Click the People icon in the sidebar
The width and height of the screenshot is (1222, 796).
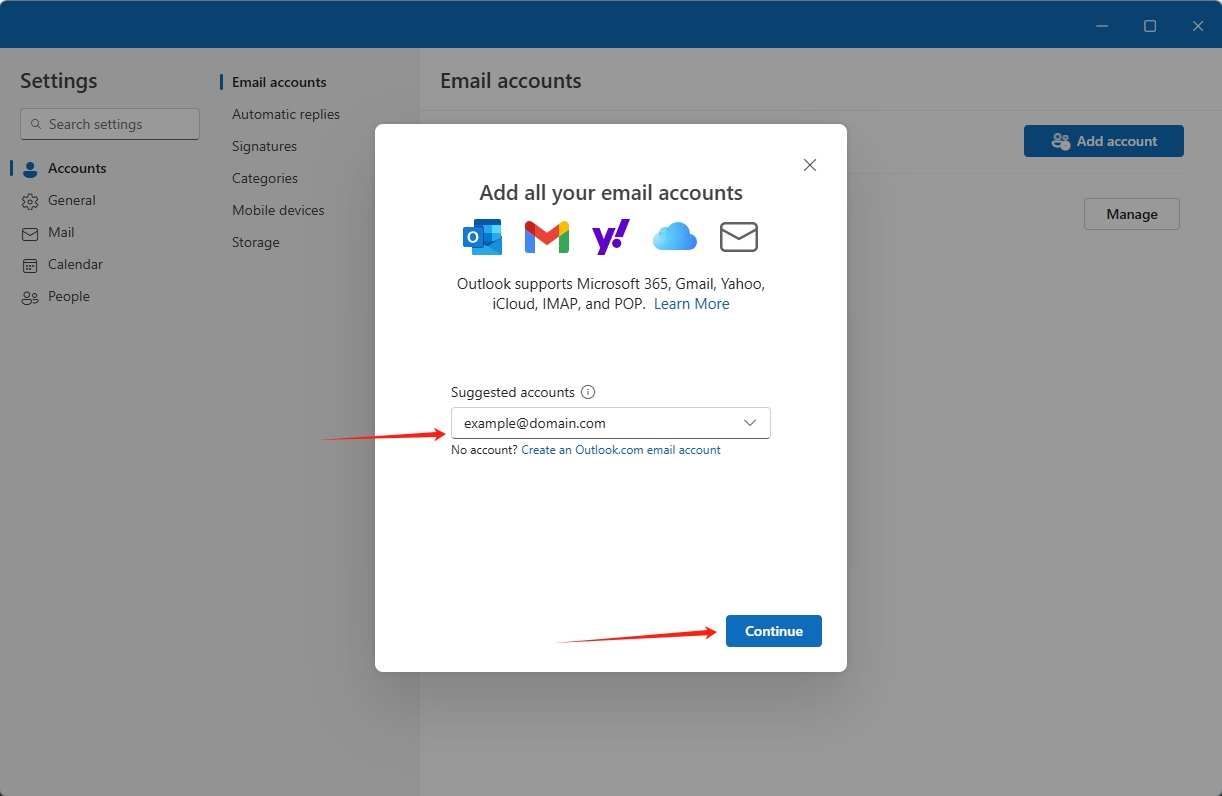tap(29, 296)
